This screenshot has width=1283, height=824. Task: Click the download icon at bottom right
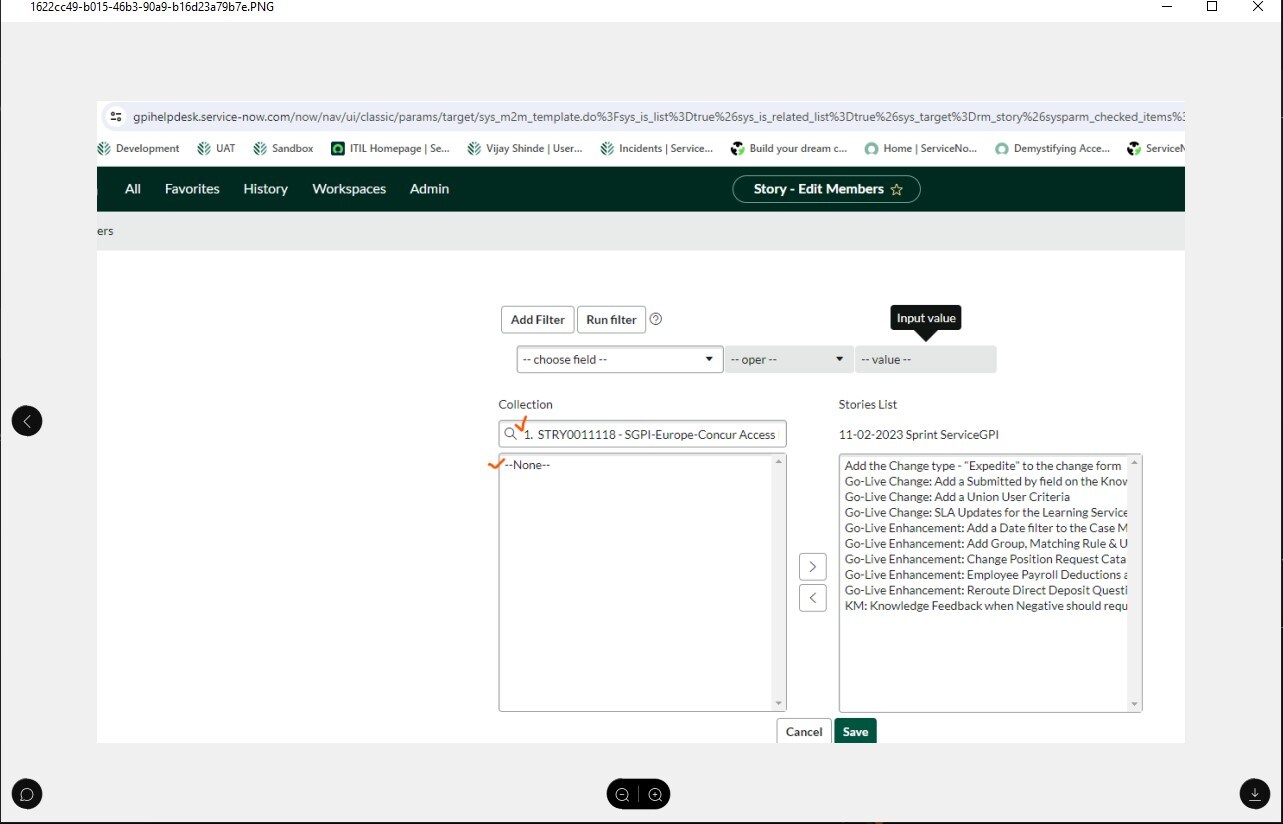pos(1254,794)
